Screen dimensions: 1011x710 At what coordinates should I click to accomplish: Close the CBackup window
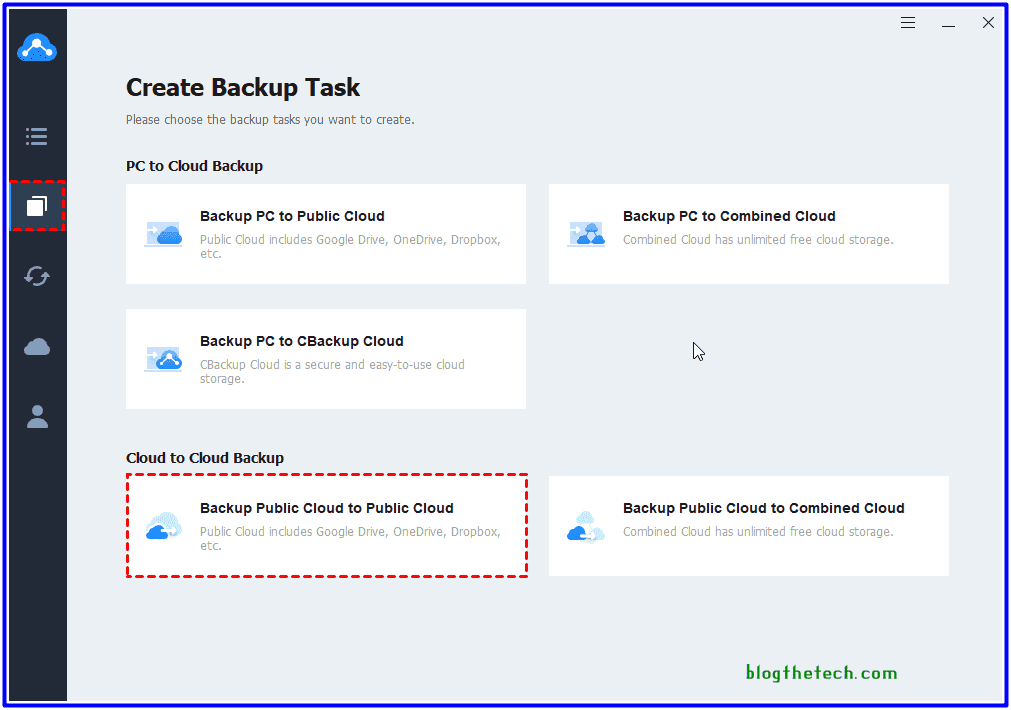(x=988, y=23)
